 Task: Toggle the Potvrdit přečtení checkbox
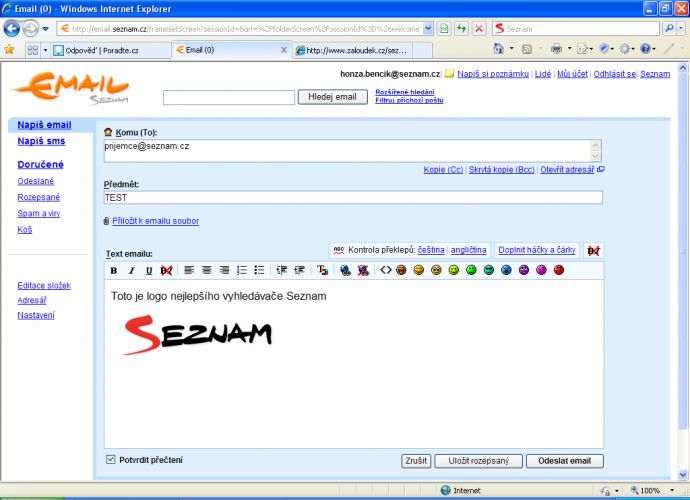pos(110,460)
